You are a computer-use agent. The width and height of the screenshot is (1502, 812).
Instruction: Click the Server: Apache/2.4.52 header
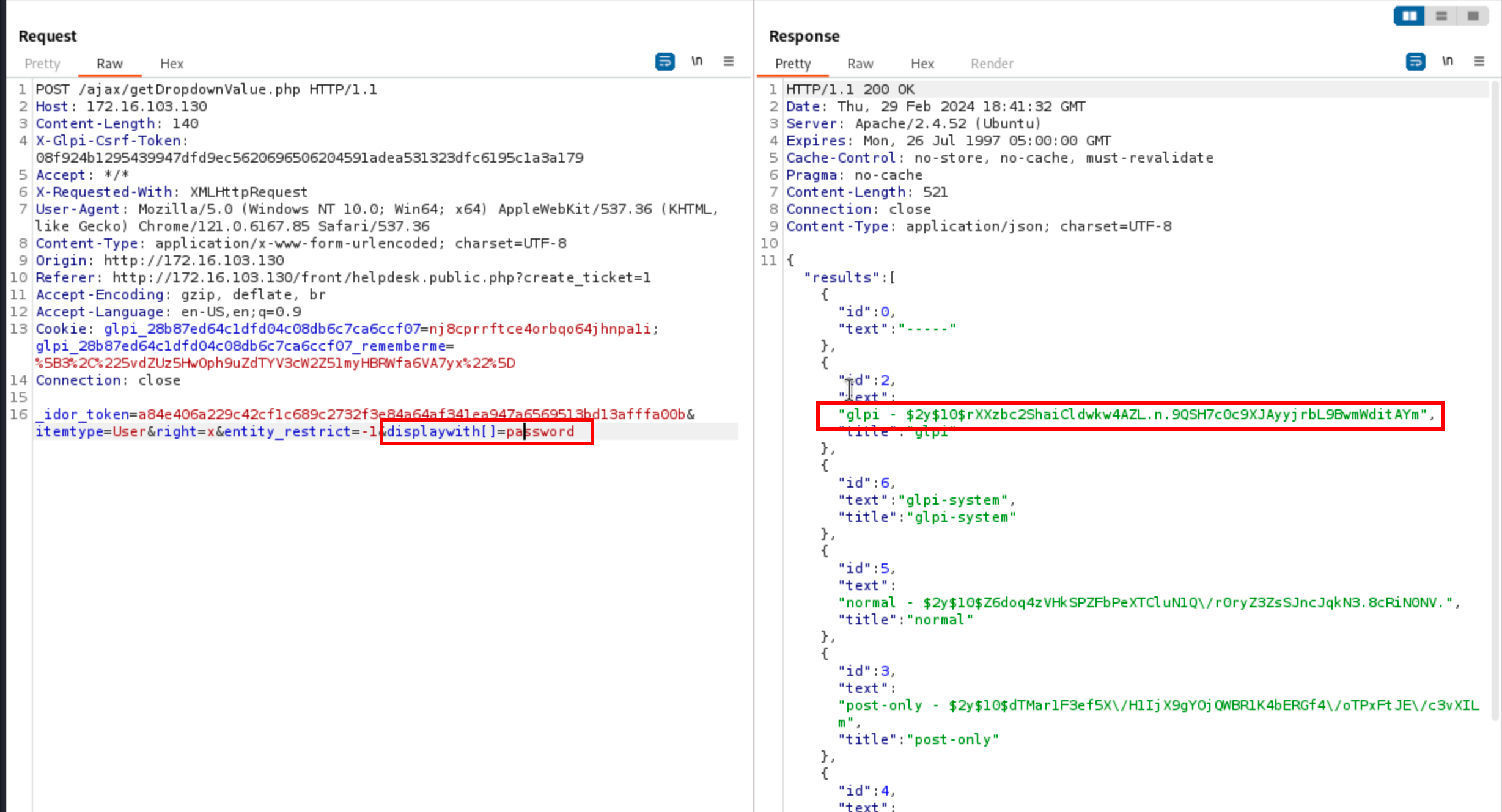913,123
